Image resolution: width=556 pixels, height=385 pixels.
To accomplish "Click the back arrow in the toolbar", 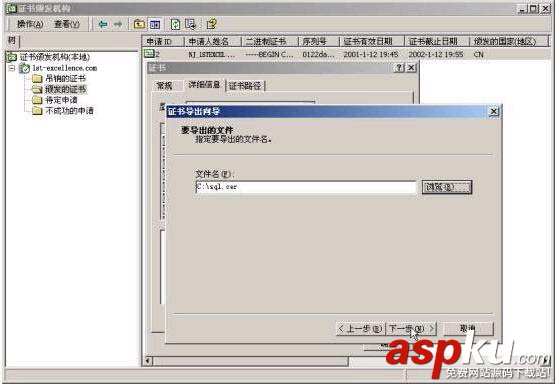I will (103, 24).
